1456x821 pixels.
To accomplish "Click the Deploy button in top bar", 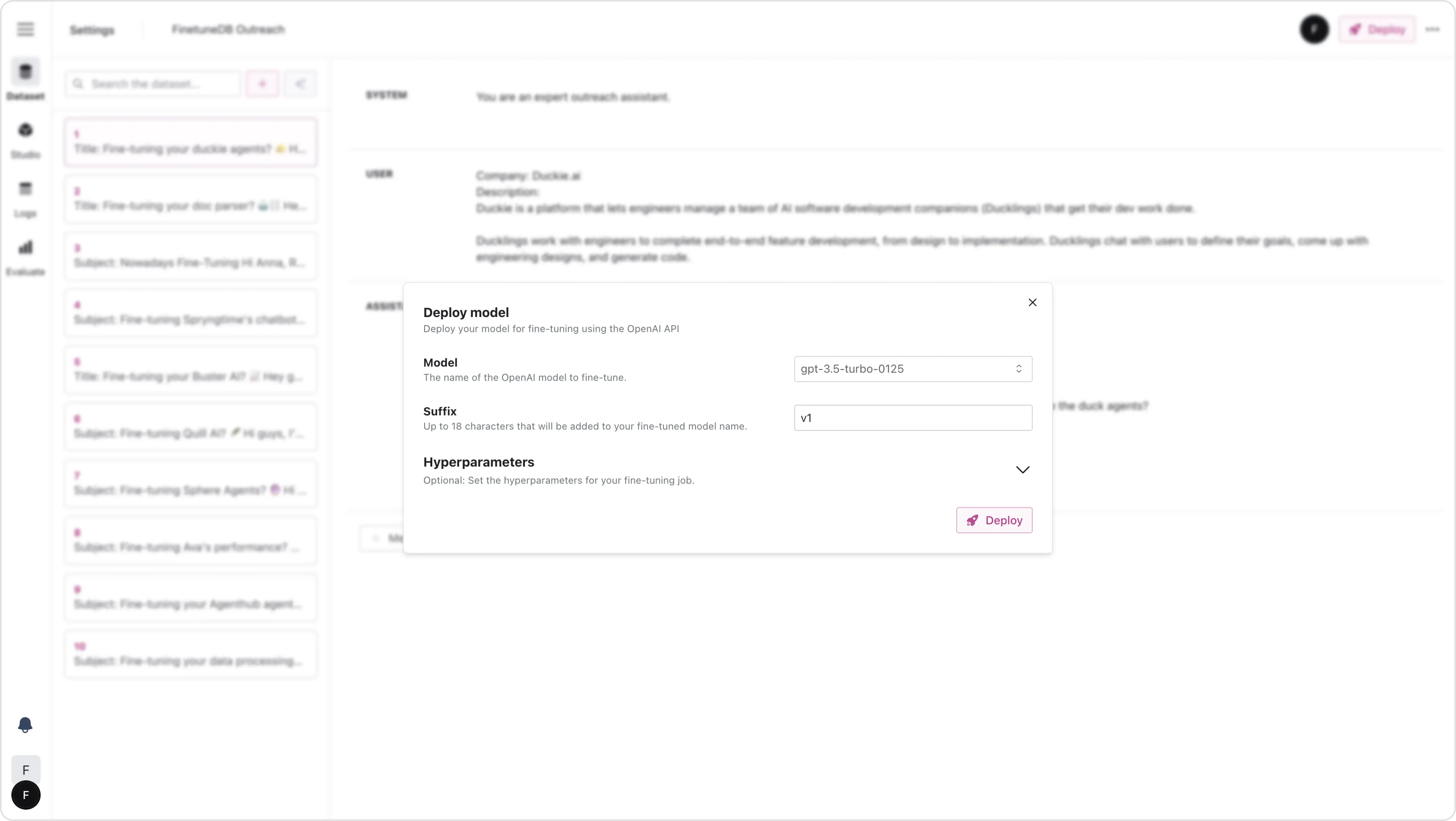I will tap(1377, 30).
